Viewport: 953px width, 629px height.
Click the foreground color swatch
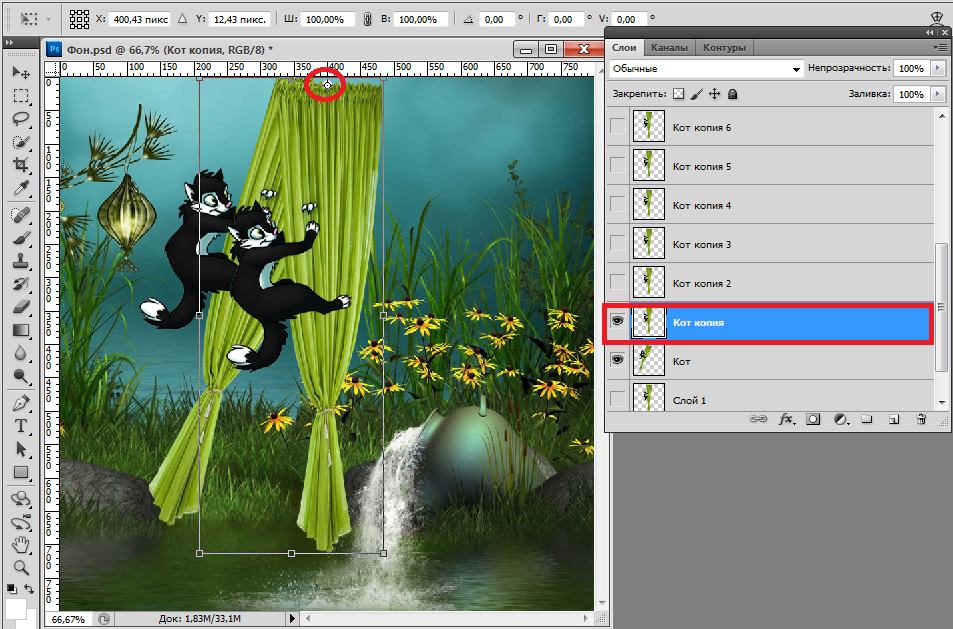click(x=15, y=610)
